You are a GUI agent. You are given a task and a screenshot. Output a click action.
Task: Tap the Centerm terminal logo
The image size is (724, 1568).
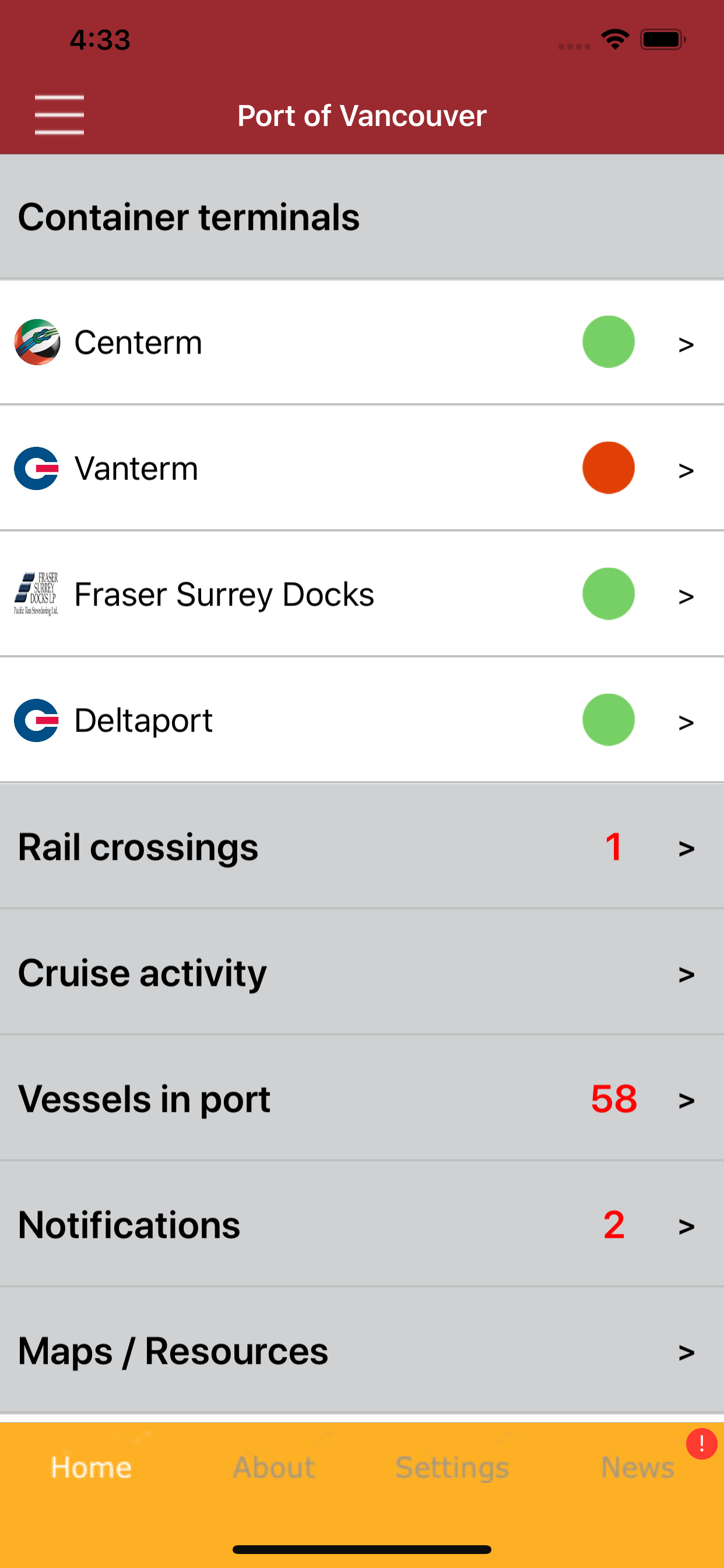[x=37, y=342]
